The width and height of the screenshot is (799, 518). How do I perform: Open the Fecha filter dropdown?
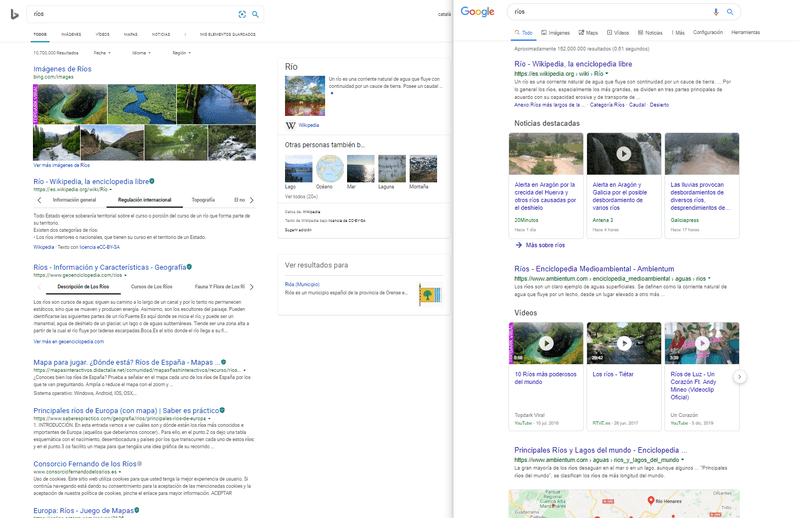tap(102, 52)
